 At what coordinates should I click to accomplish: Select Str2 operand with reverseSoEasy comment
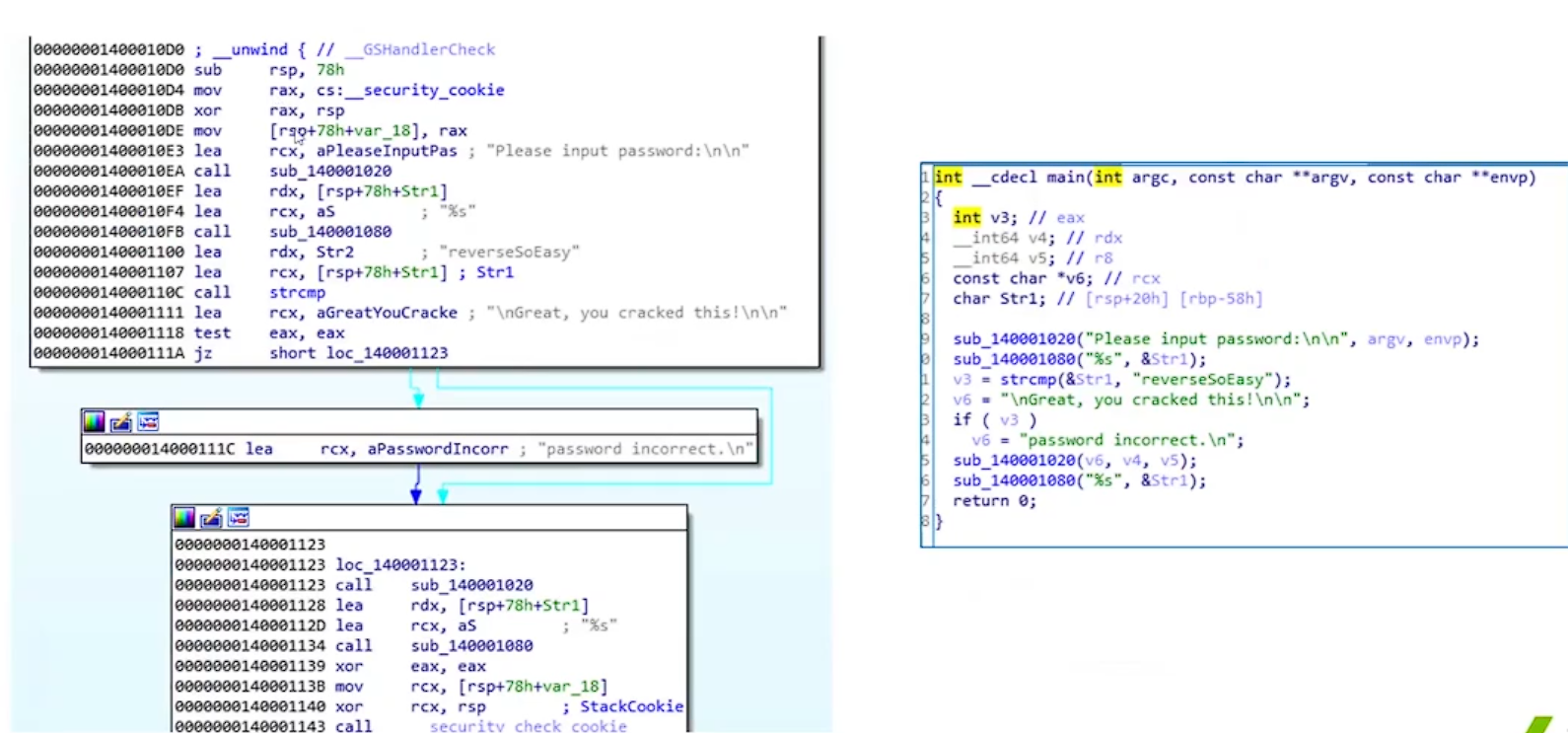[x=334, y=252]
